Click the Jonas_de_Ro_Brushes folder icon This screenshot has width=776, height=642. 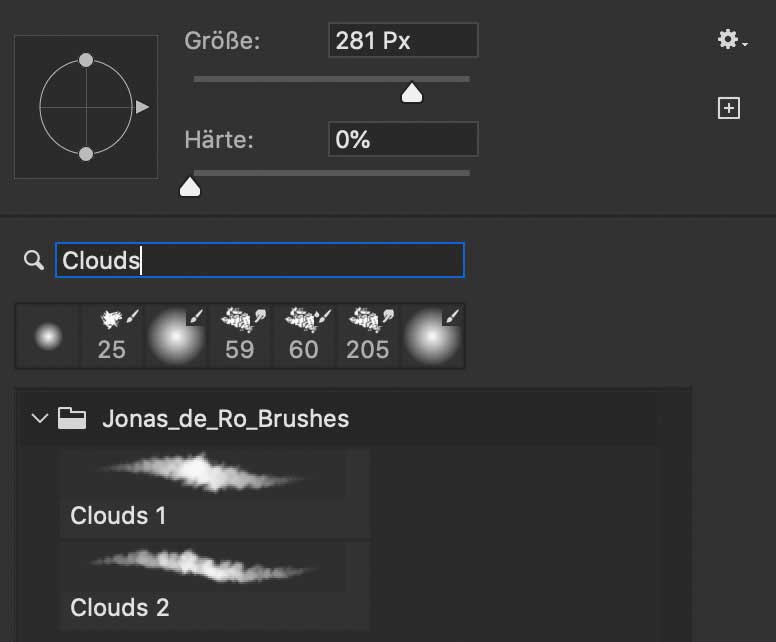(x=71, y=418)
